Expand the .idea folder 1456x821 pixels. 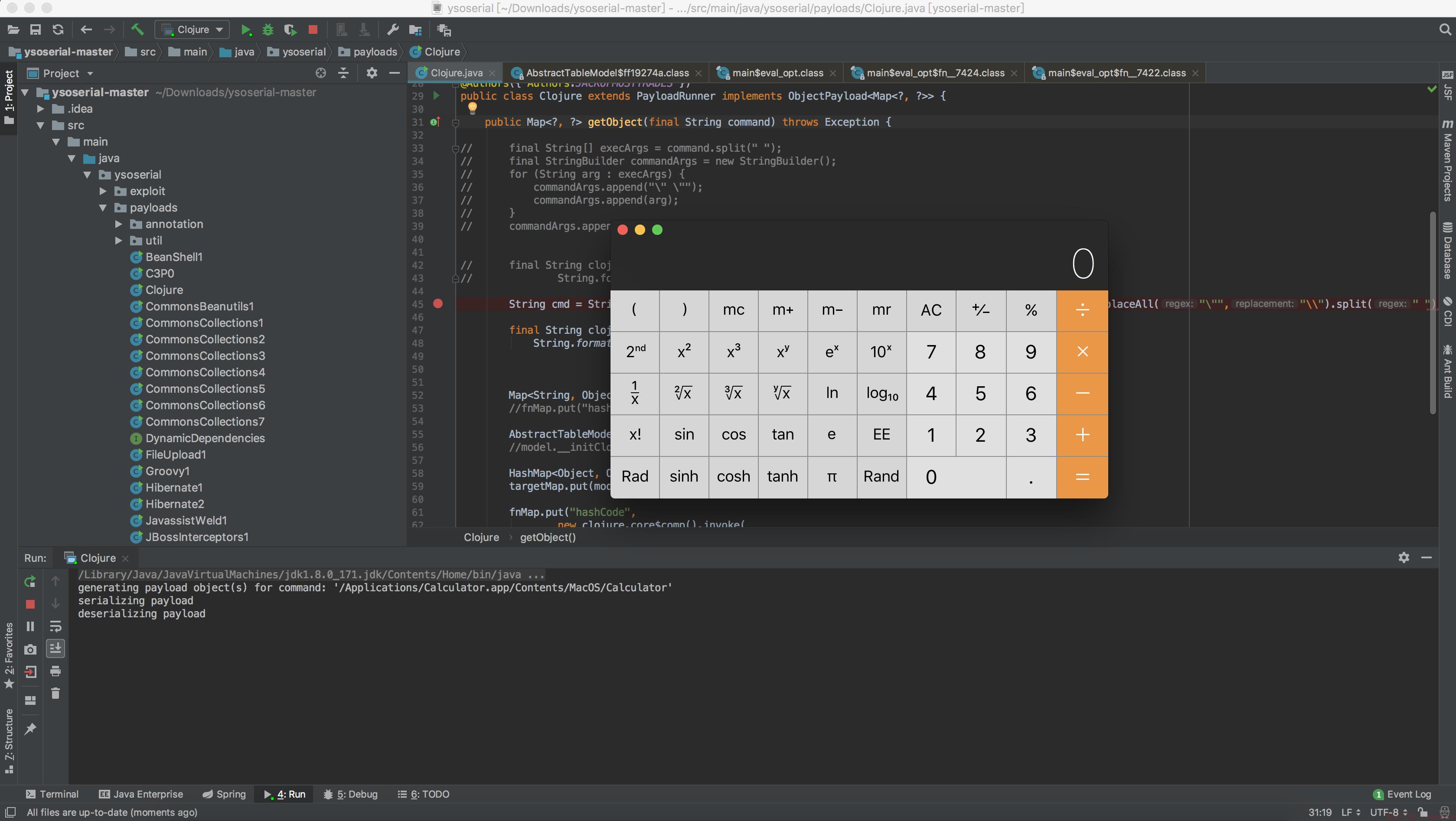coord(41,108)
